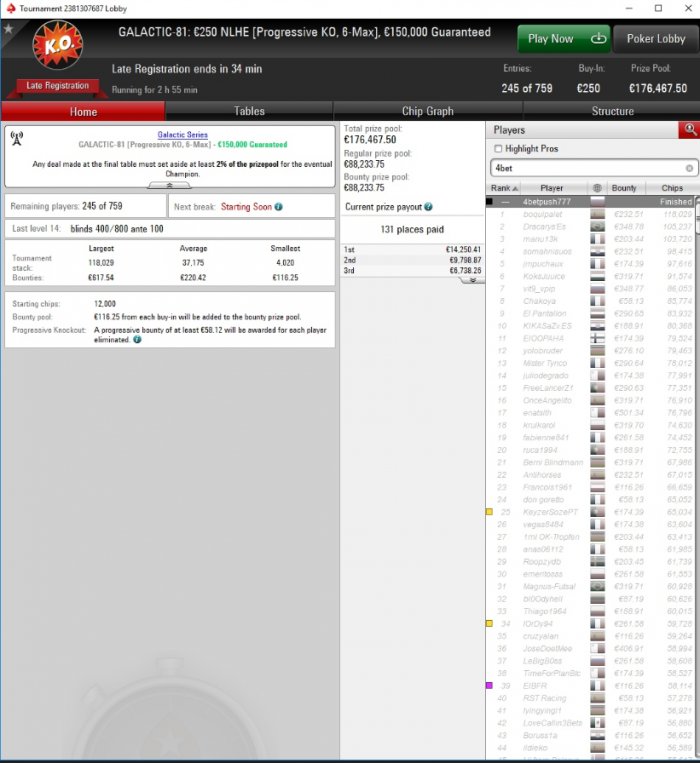Viewport: 700px width, 763px height.
Task: Click last level blinds 400/800 ante 100
Action: [x=170, y=229]
